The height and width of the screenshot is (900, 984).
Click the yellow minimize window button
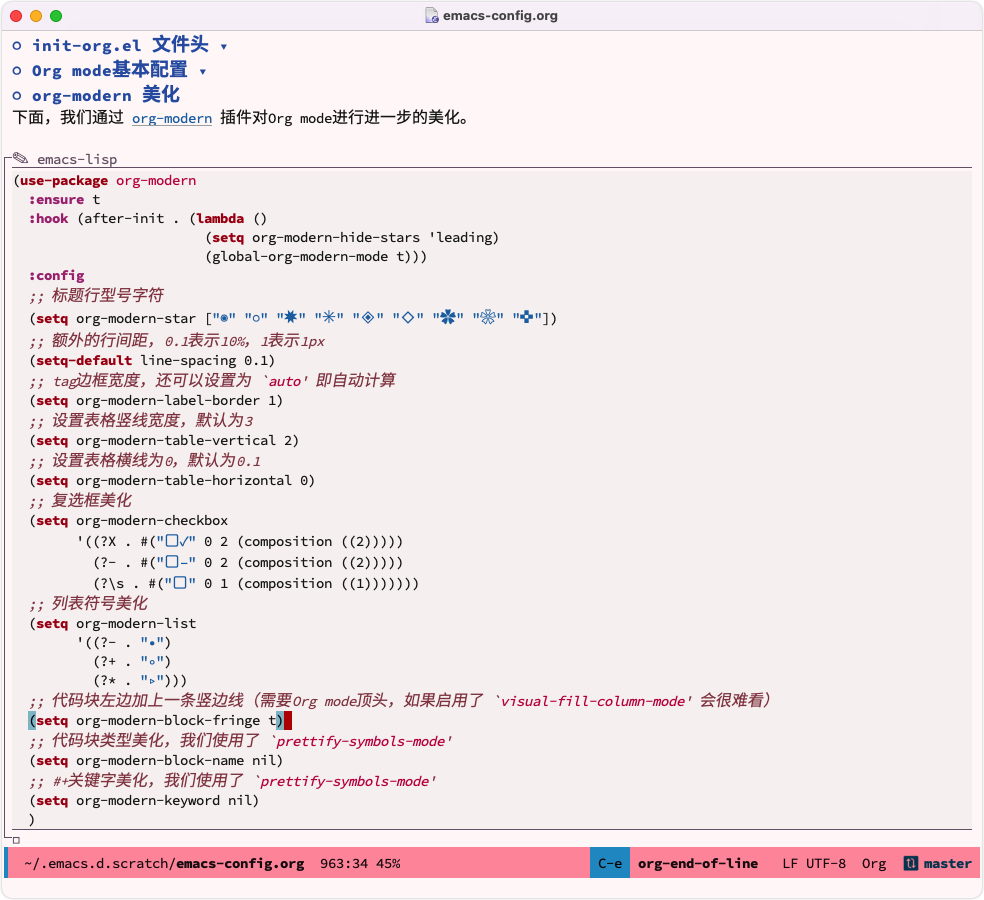(36, 16)
